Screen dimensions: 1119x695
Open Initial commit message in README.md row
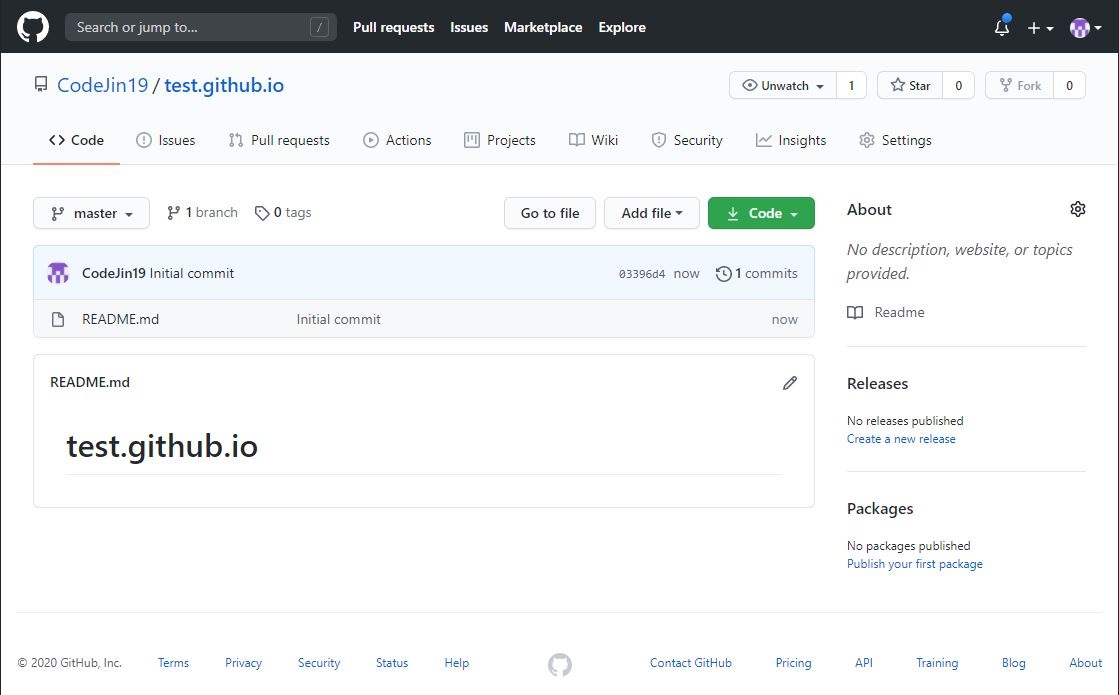[x=338, y=320]
